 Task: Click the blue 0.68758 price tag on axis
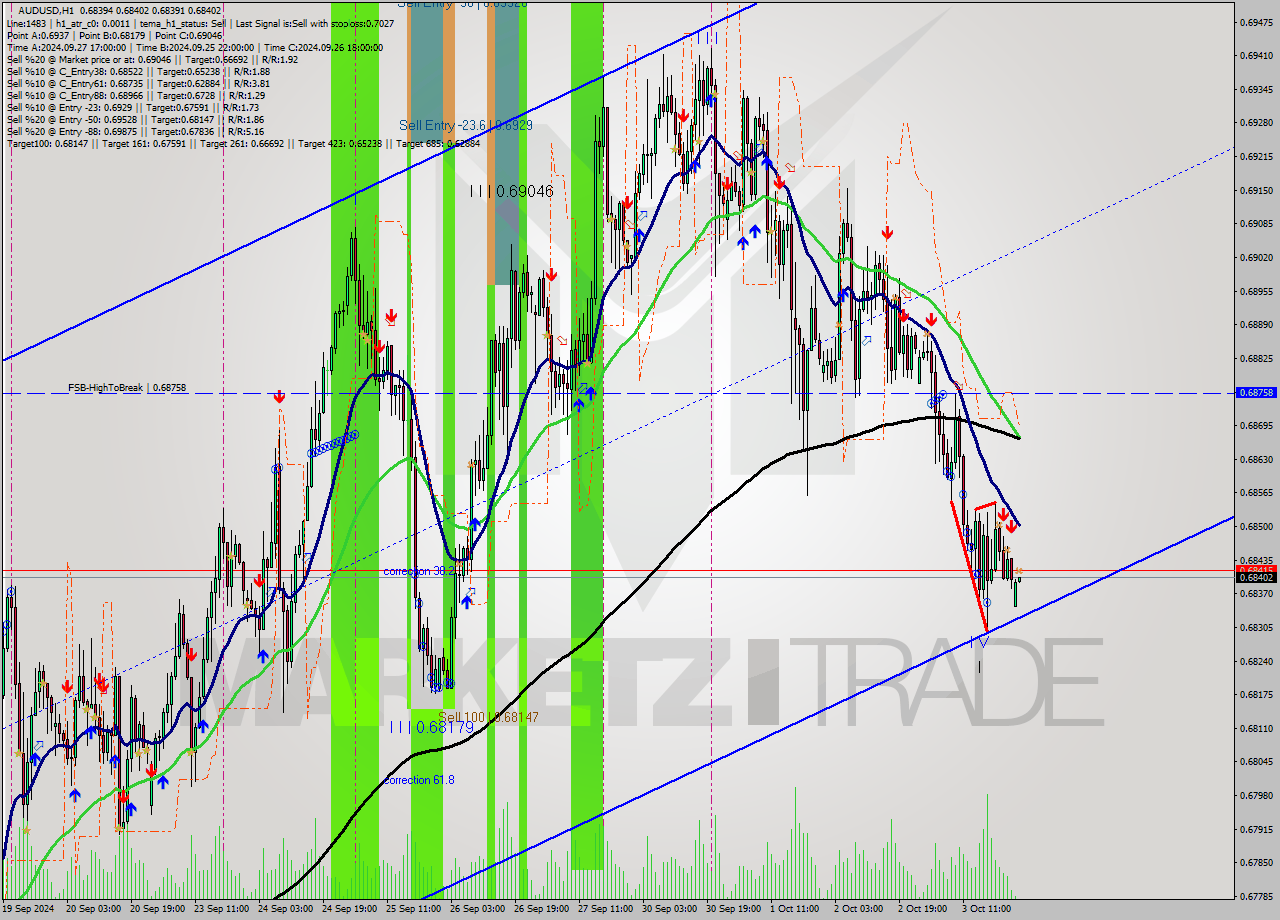(x=1257, y=393)
